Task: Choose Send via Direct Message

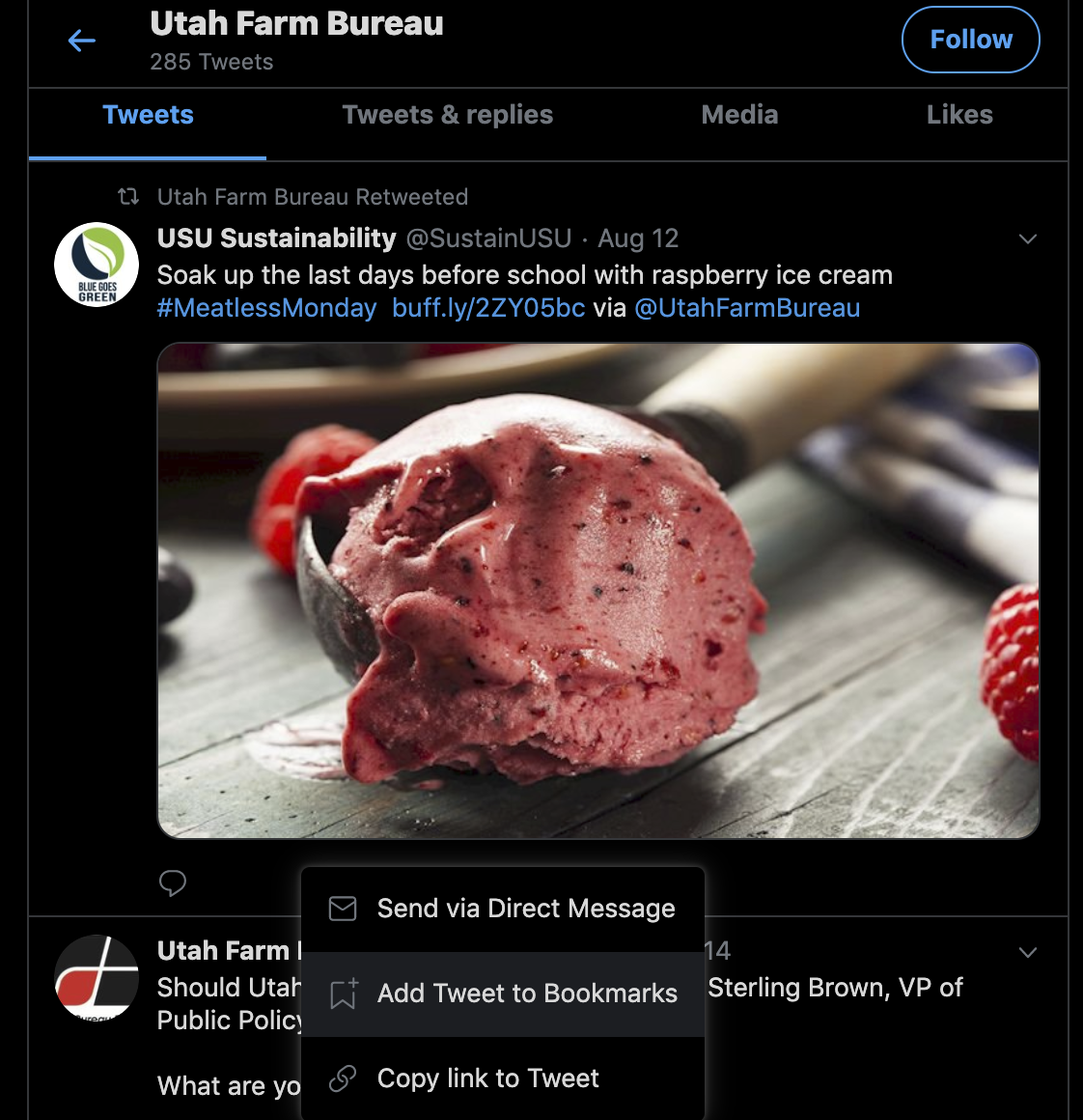Action: [503, 909]
